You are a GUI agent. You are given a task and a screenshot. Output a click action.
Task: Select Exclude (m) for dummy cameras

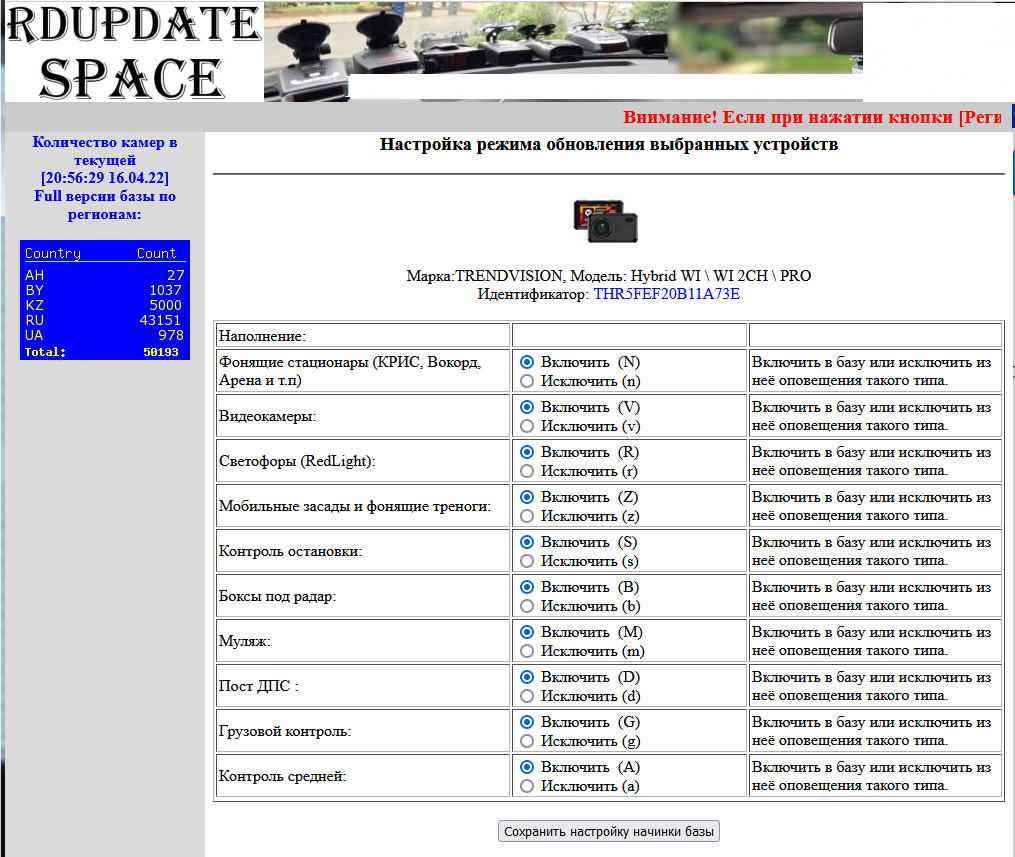(x=528, y=651)
